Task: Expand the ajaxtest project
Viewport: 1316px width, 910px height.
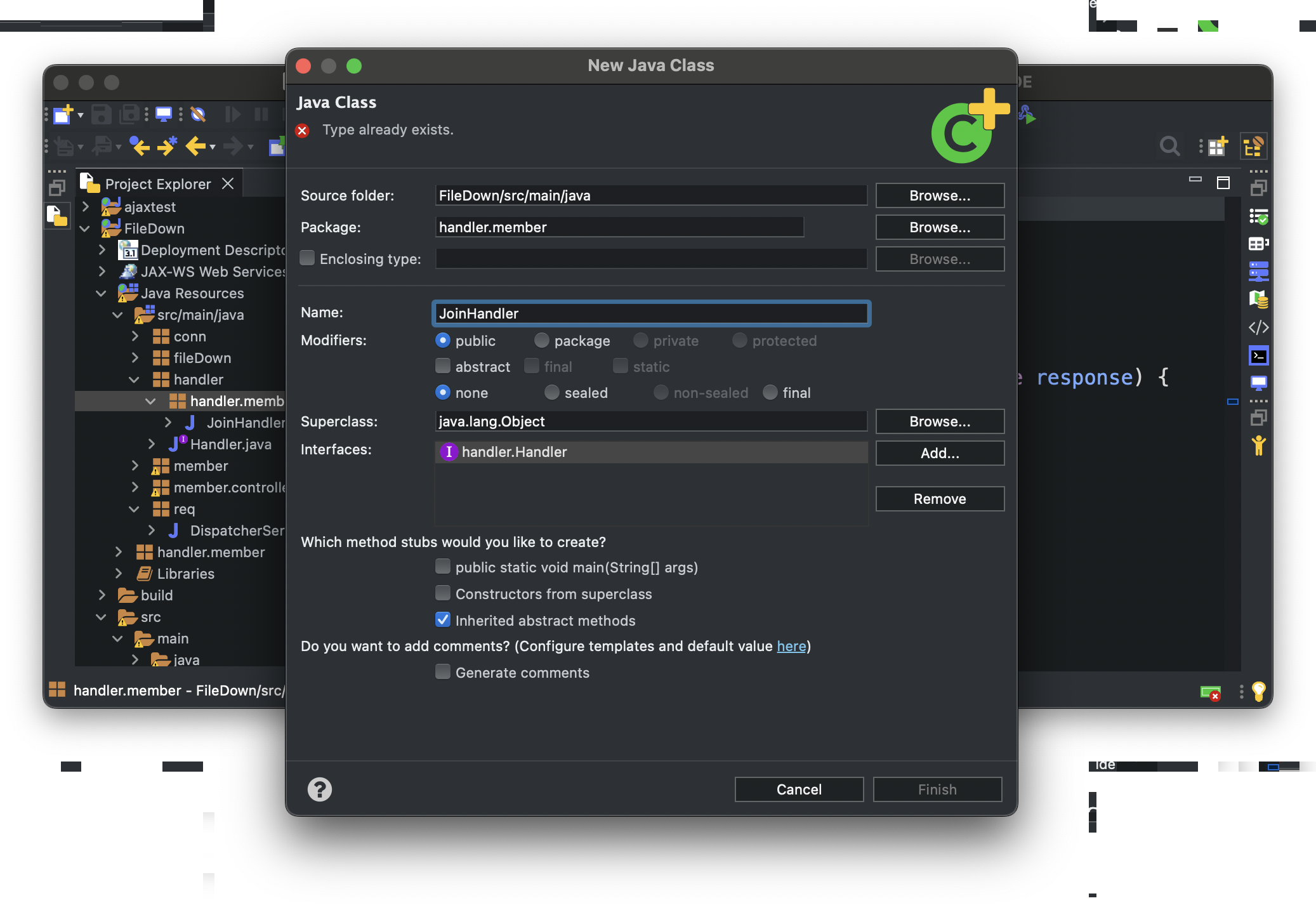Action: pos(86,207)
